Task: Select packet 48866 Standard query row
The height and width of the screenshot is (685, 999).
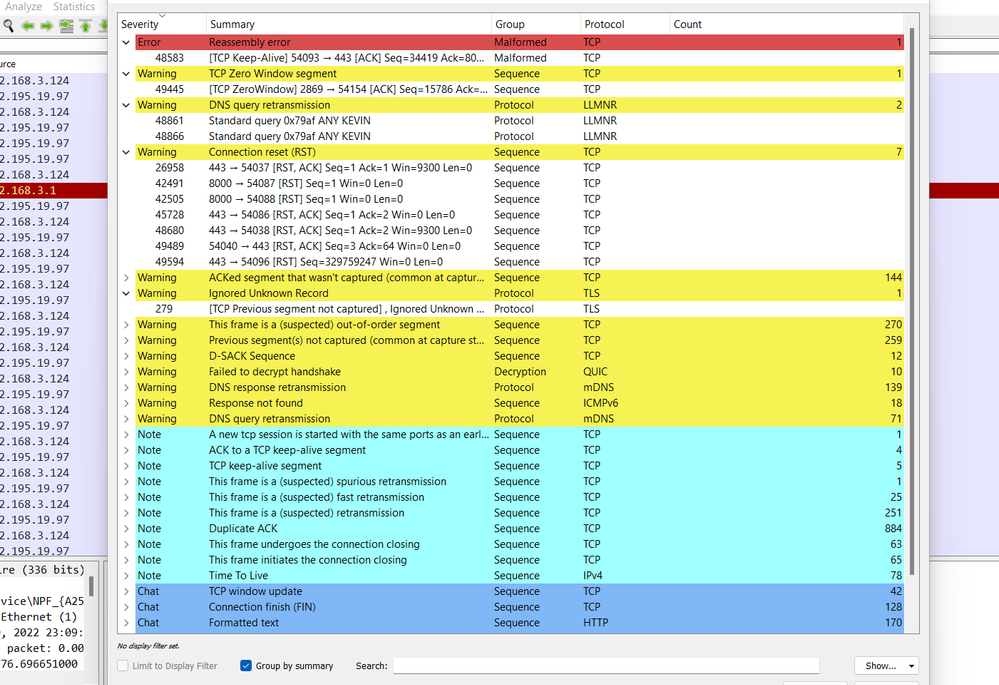Action: (x=519, y=136)
